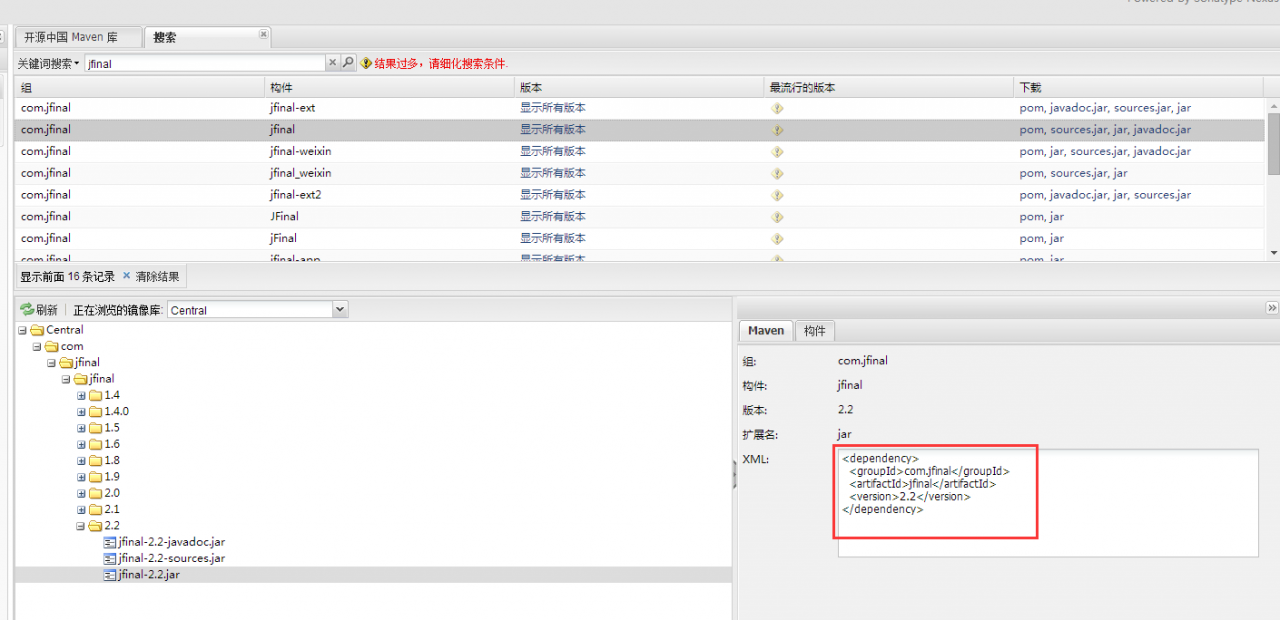1280x620 pixels.
Task: Select jfinal-2.2.jar file
Action: [149, 575]
